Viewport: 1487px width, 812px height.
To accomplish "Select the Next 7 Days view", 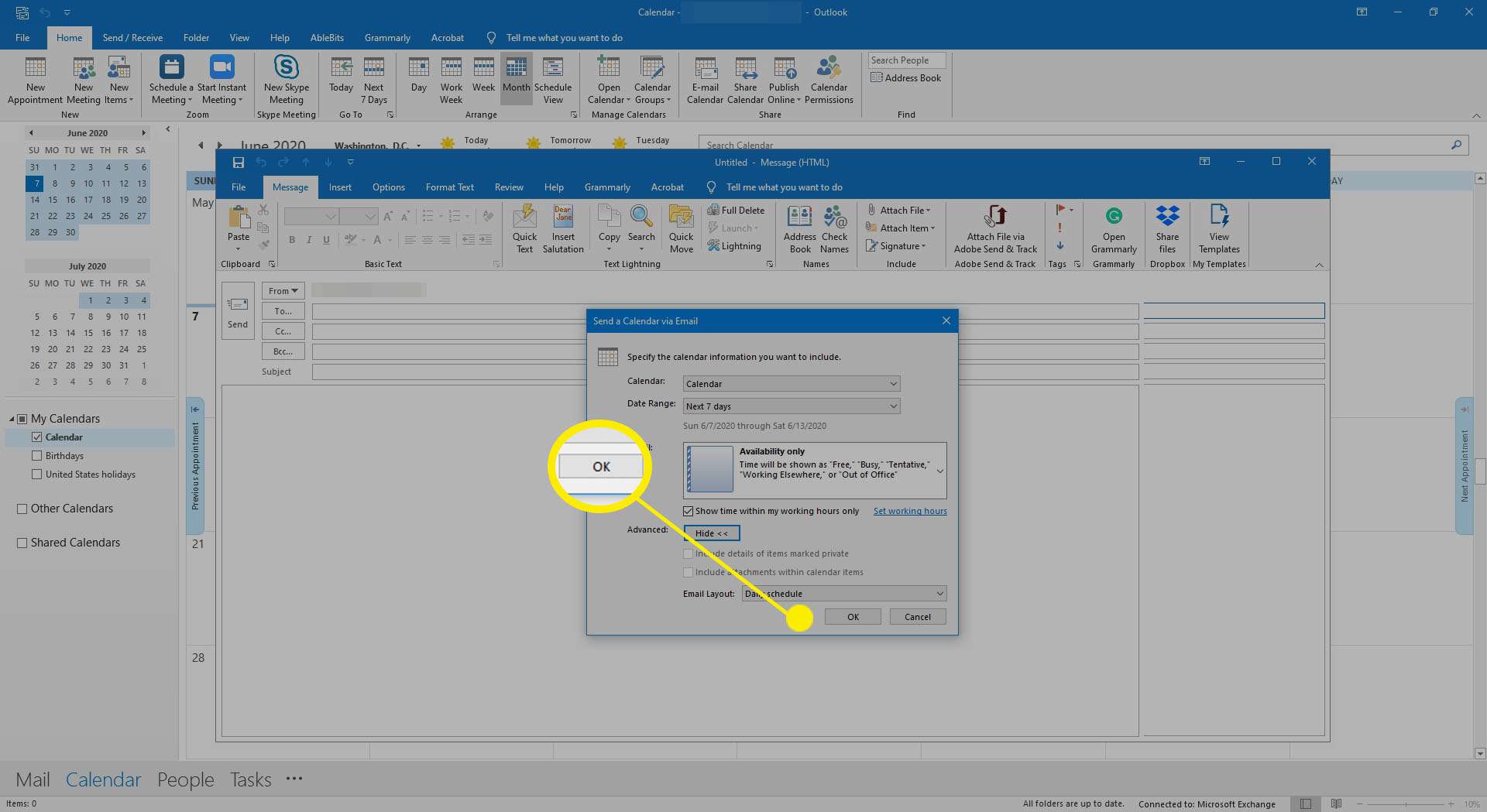I will 373,81.
